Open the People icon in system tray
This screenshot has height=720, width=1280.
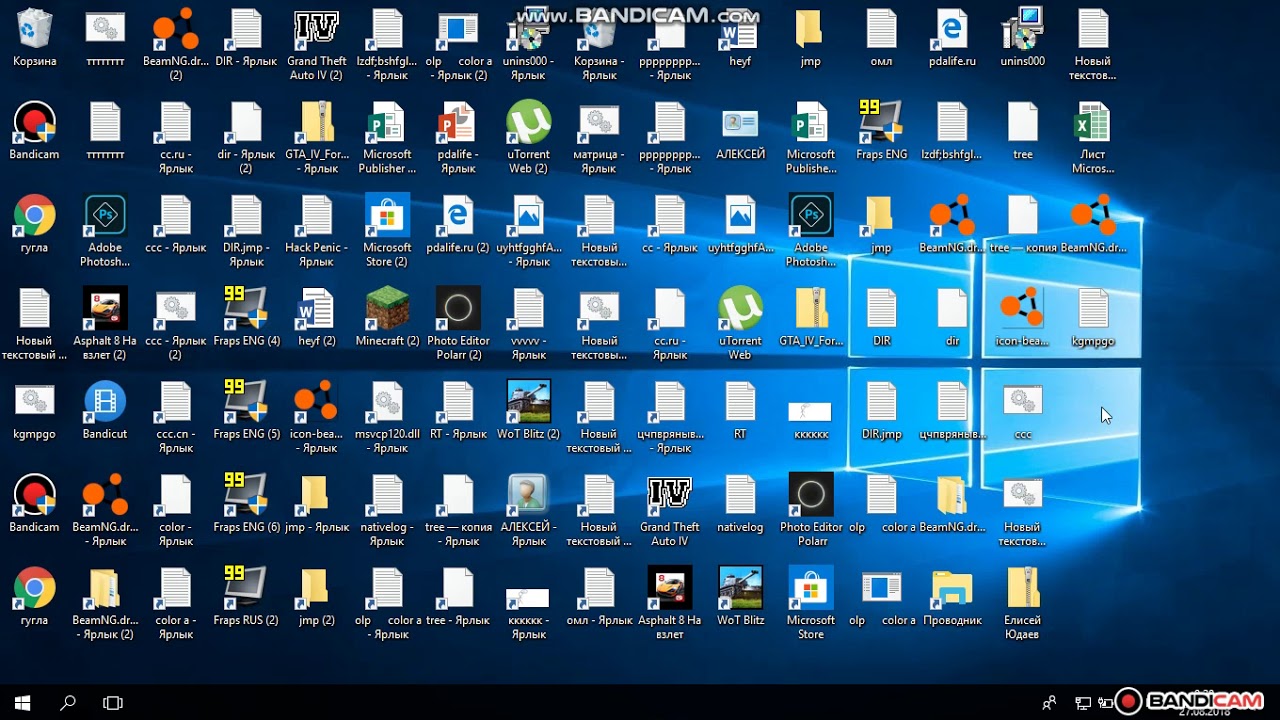coord(1049,703)
